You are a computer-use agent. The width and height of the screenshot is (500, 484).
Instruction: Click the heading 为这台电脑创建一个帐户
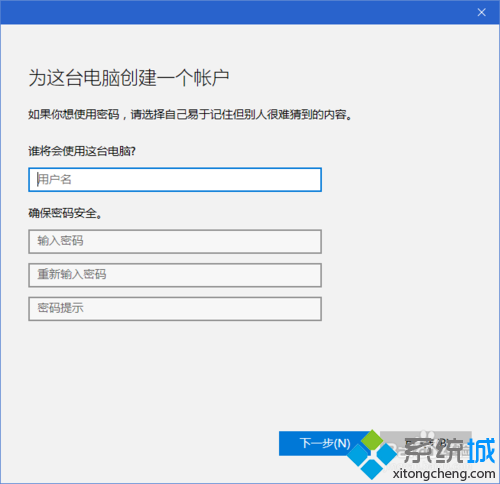click(x=129, y=78)
